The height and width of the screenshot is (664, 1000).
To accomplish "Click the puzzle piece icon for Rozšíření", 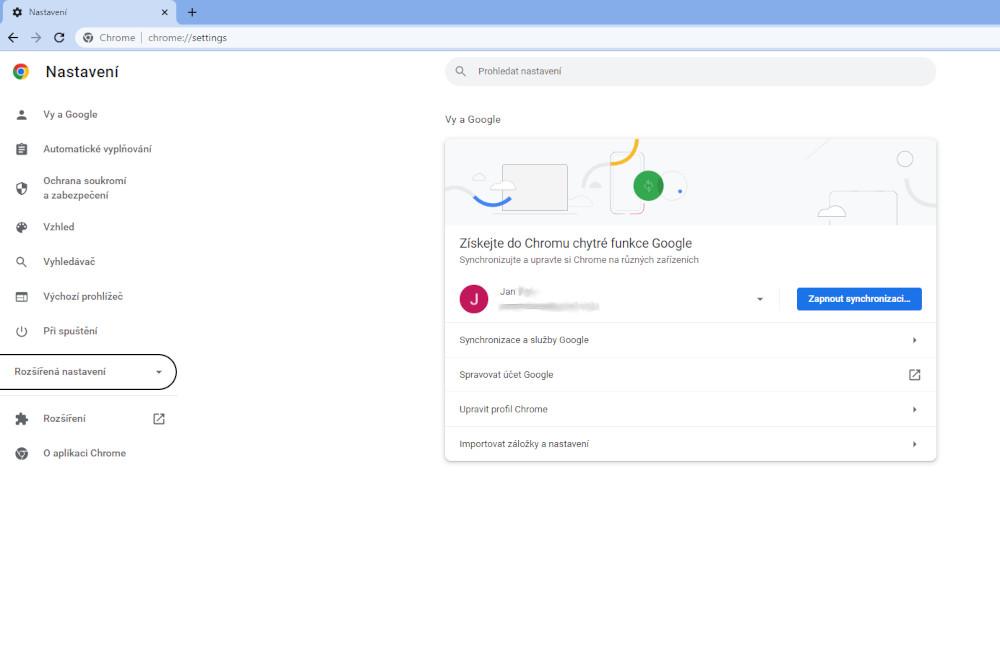I will pos(22,419).
